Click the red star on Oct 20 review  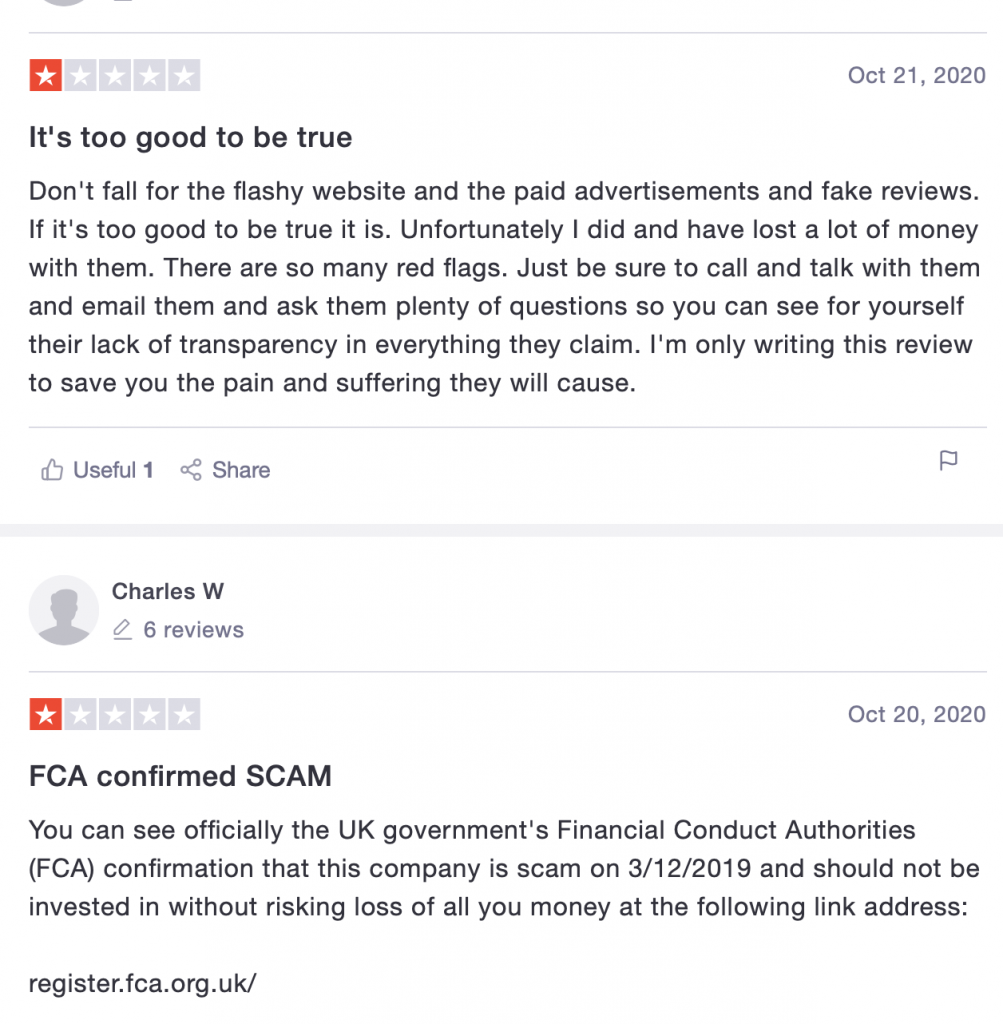pos(46,714)
